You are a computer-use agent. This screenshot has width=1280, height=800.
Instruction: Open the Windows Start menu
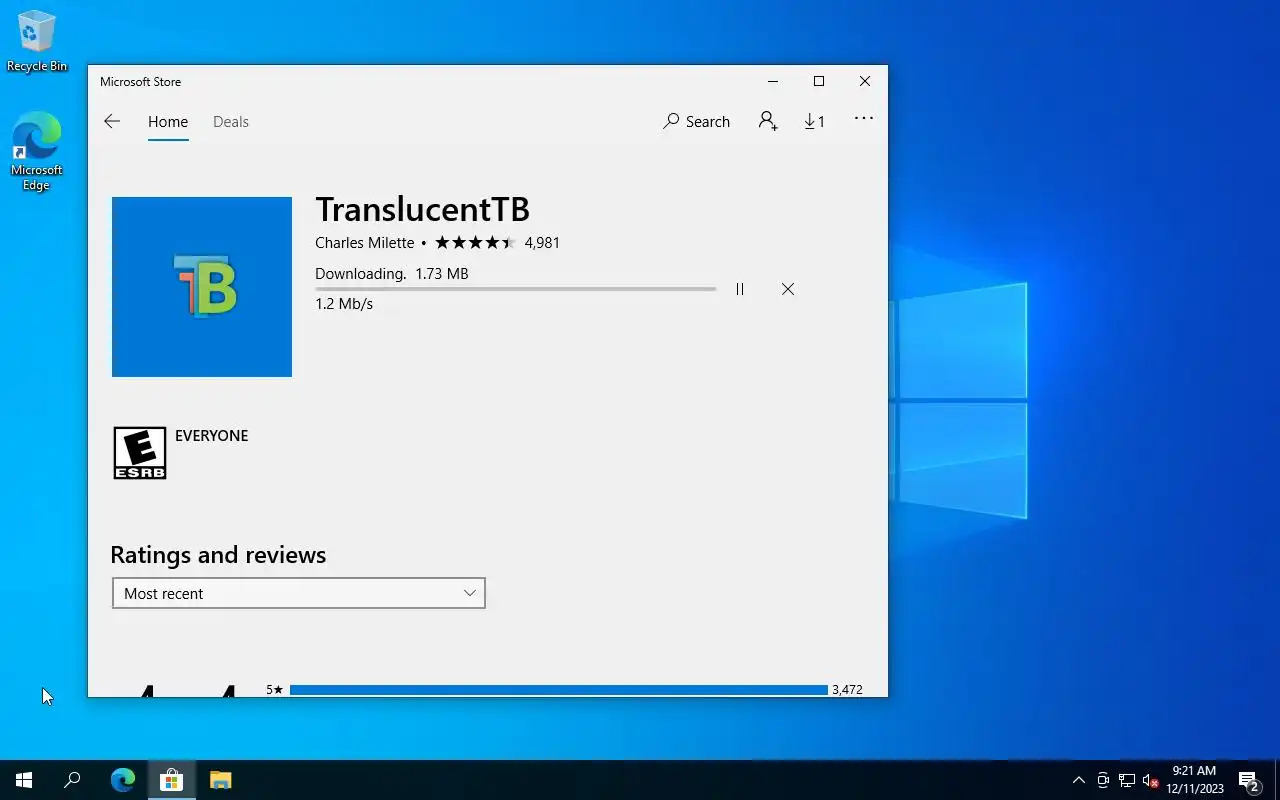point(24,780)
